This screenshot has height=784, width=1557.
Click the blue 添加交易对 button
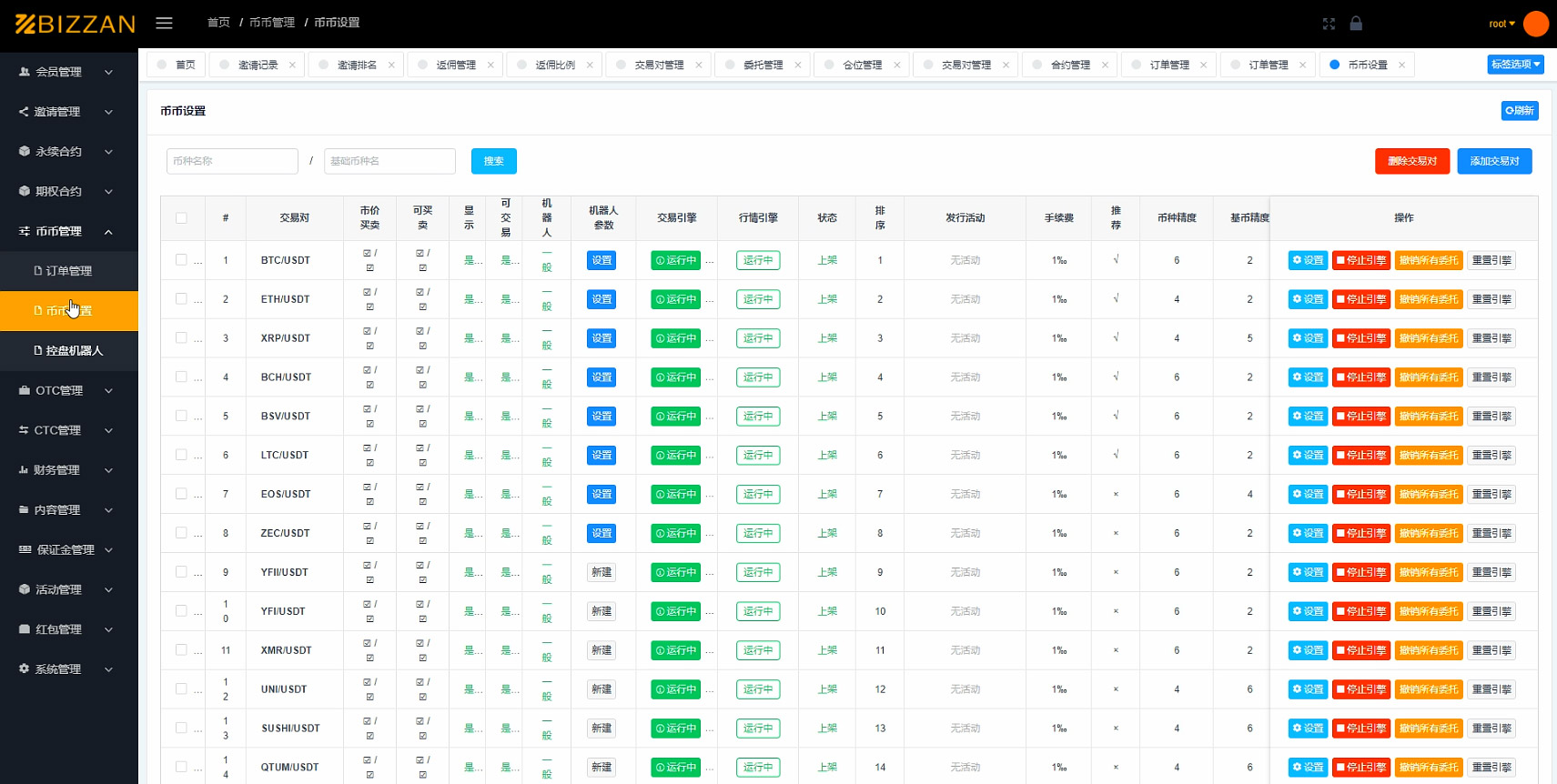click(1494, 161)
